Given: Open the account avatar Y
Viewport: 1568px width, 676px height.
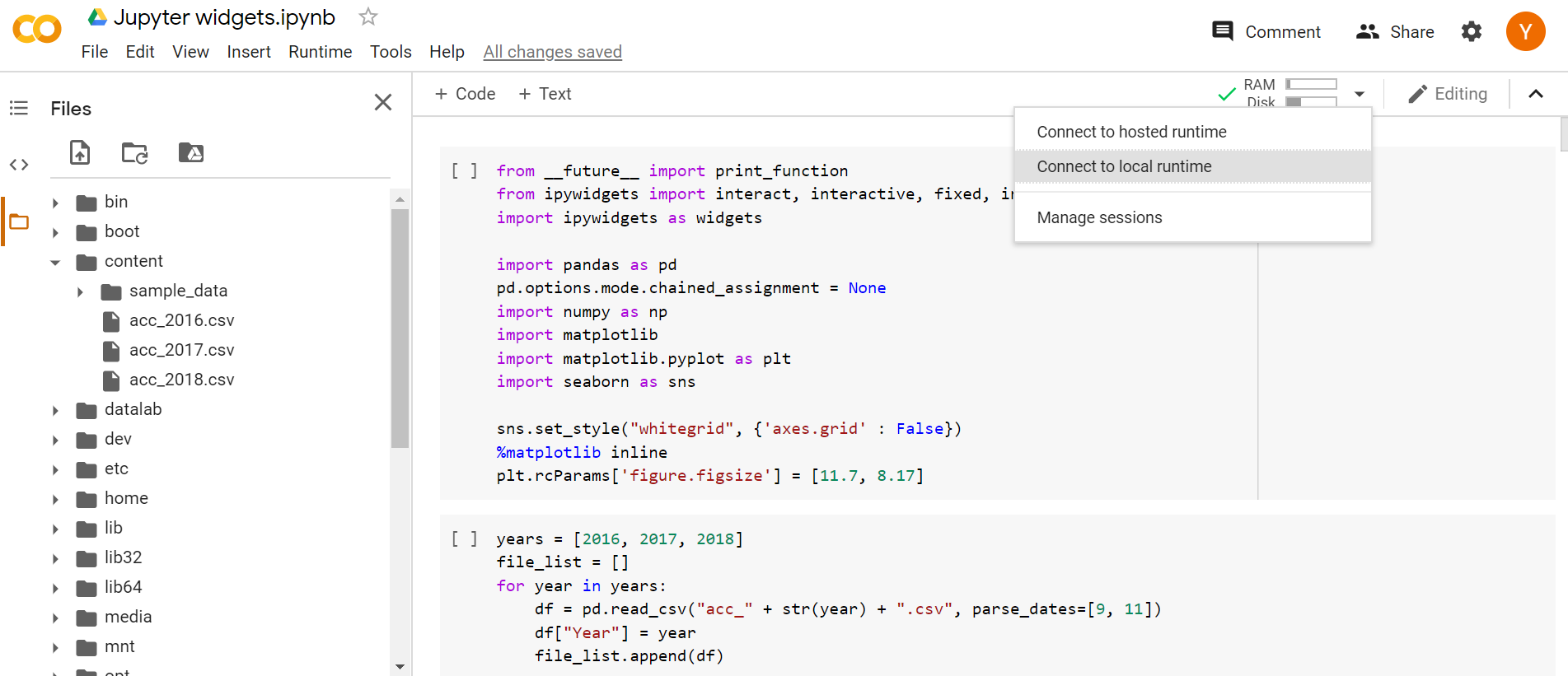Looking at the screenshot, I should pos(1526,31).
